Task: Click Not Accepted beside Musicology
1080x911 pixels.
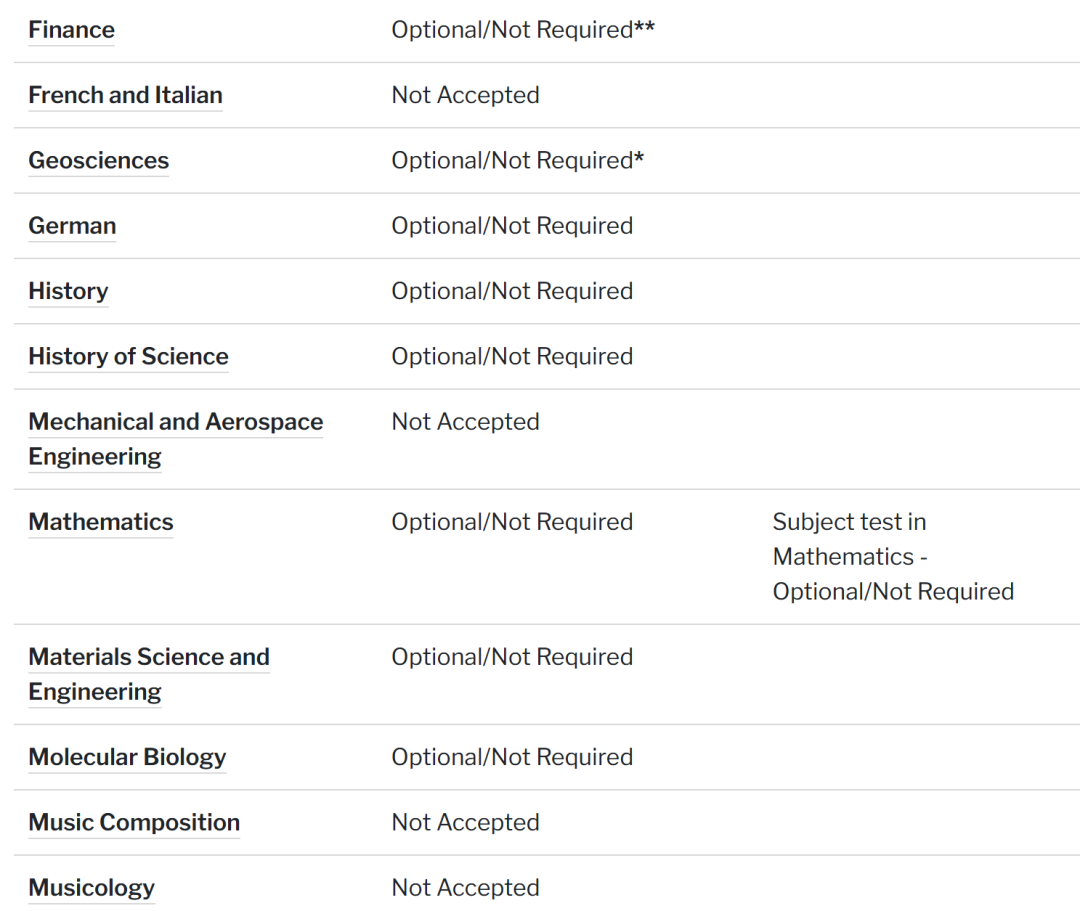Action: [465, 888]
